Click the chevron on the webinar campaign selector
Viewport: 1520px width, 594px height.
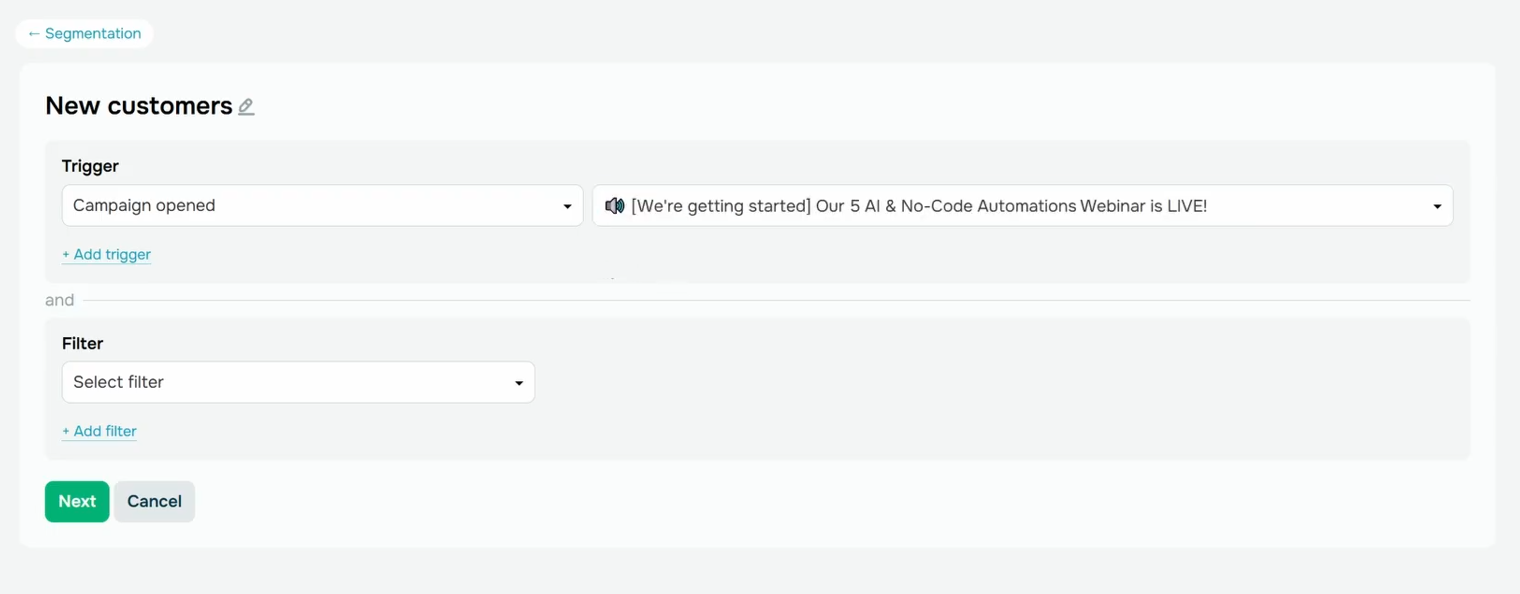(1437, 205)
